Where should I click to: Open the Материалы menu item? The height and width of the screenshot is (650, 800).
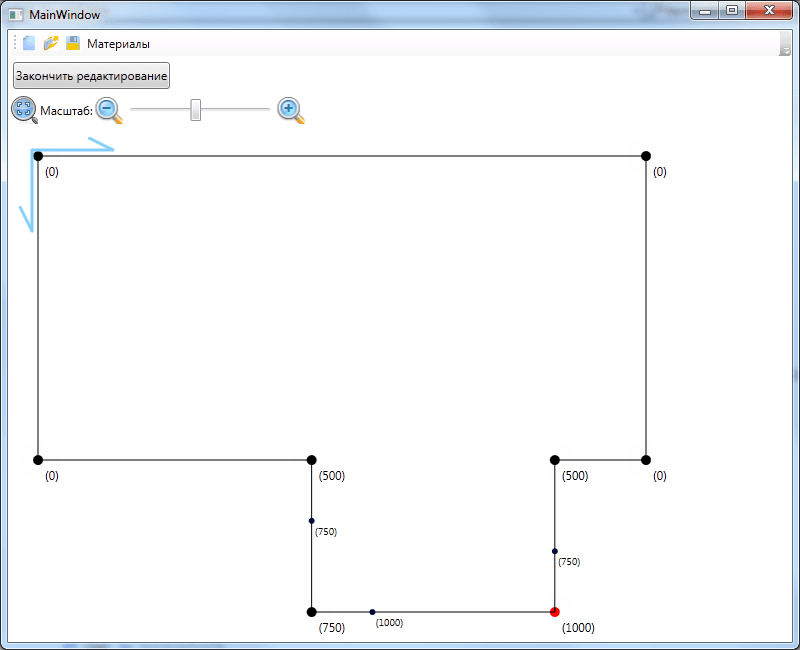click(x=118, y=44)
